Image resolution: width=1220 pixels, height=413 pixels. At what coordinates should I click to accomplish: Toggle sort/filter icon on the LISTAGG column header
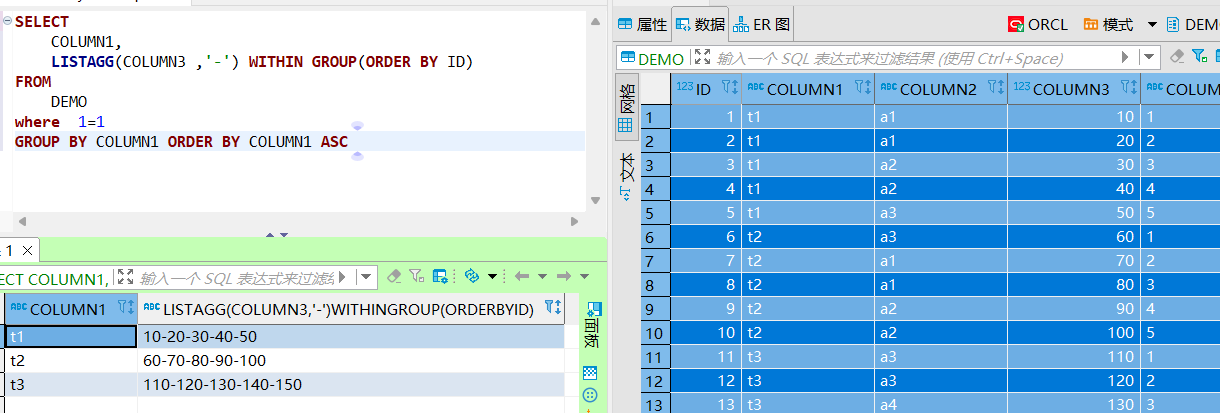coord(552,308)
